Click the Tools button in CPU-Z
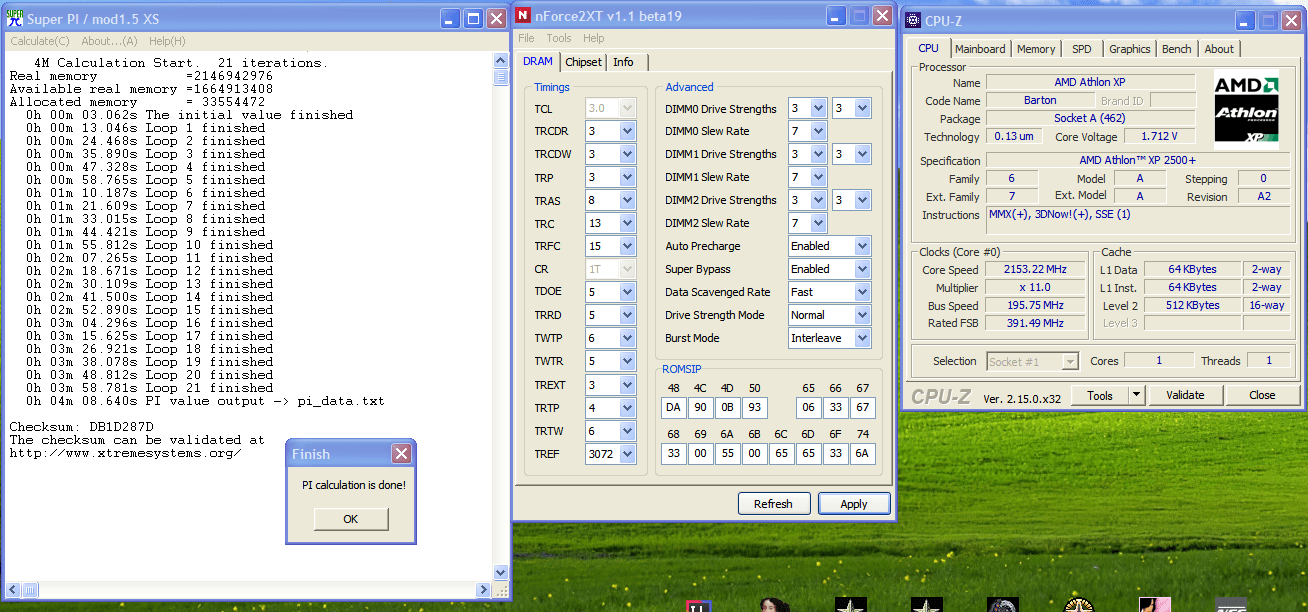Viewport: 1308px width, 612px height. click(x=1100, y=395)
